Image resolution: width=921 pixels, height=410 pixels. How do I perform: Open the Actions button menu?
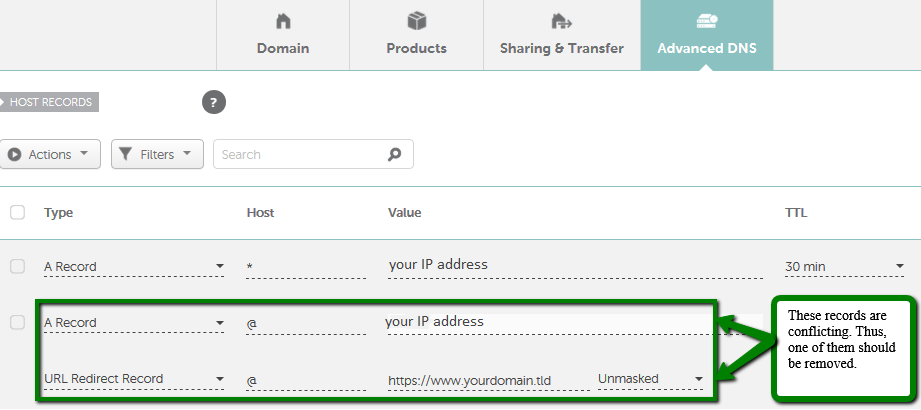50,154
